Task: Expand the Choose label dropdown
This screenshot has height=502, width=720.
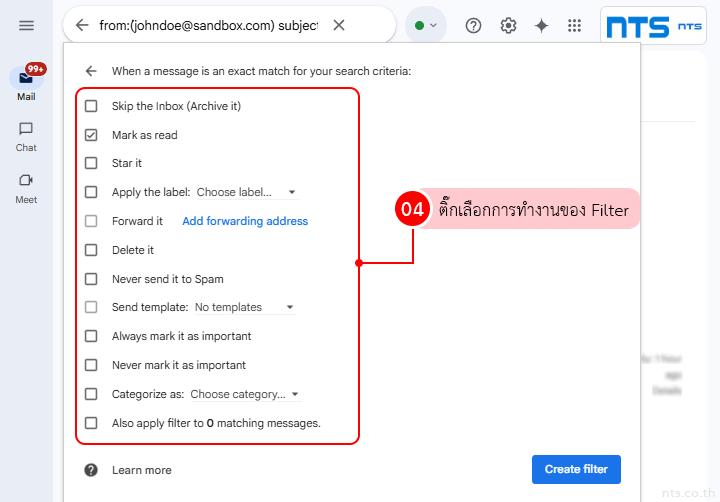Action: (x=246, y=192)
